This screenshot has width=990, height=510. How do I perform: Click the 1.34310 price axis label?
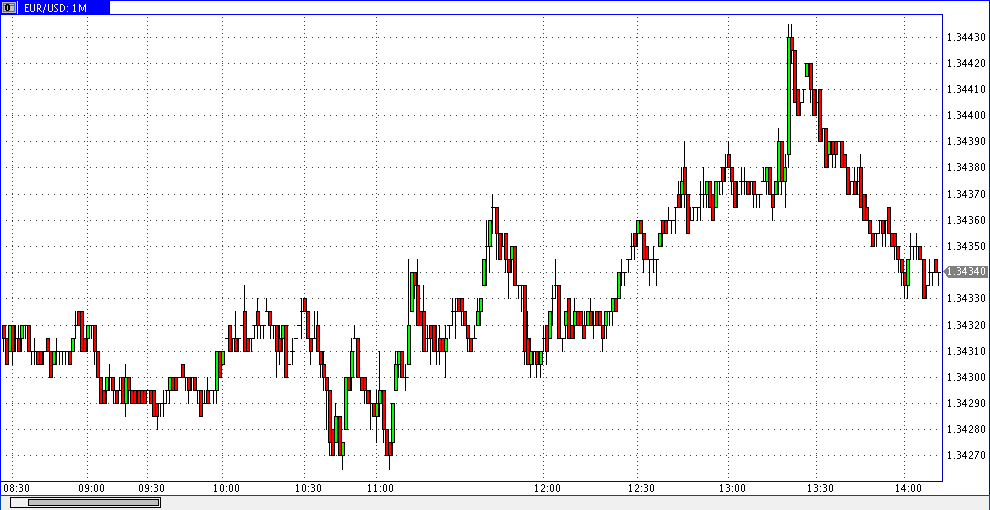coord(967,351)
